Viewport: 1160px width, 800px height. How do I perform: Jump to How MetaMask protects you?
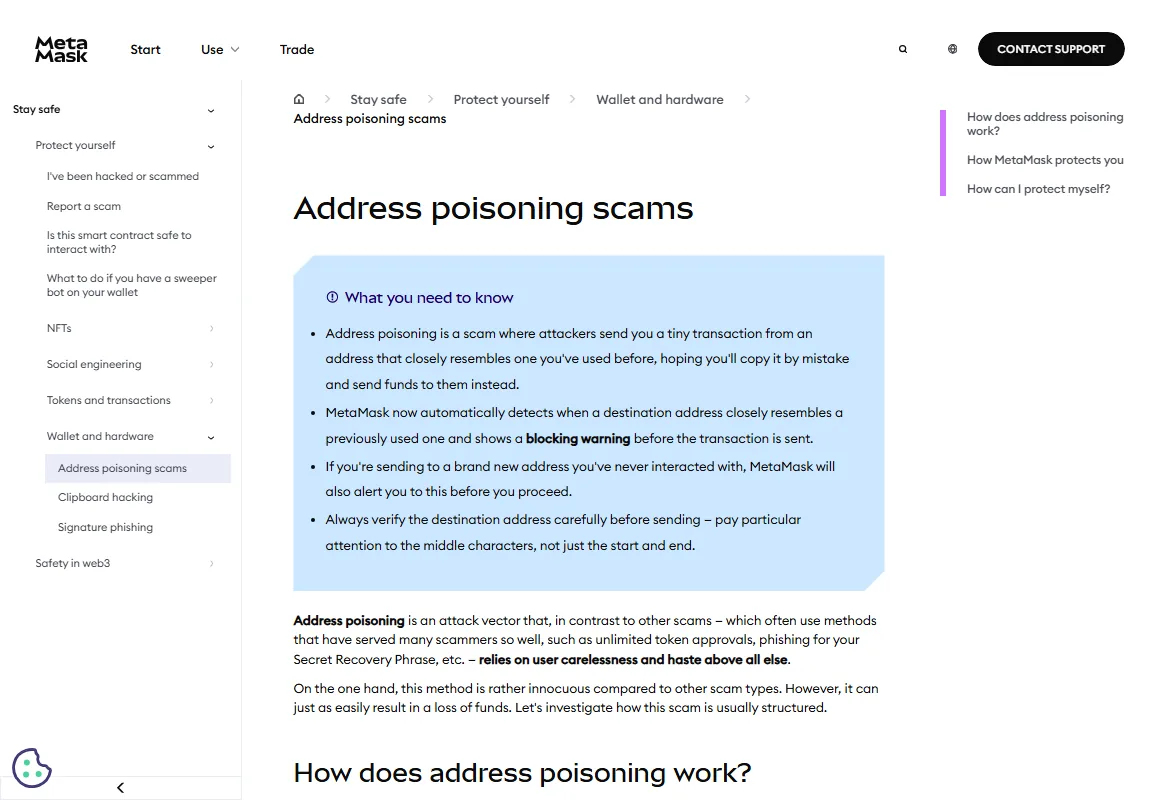coord(1045,160)
